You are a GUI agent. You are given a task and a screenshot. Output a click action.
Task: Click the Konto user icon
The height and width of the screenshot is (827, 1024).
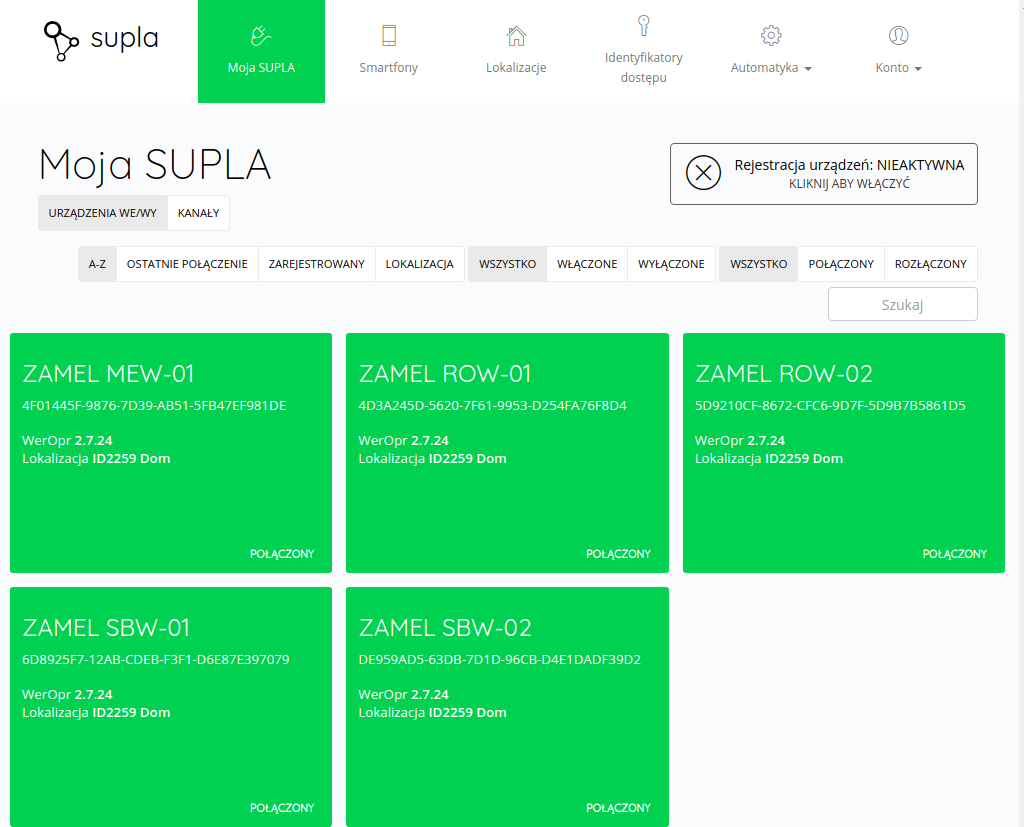(898, 35)
